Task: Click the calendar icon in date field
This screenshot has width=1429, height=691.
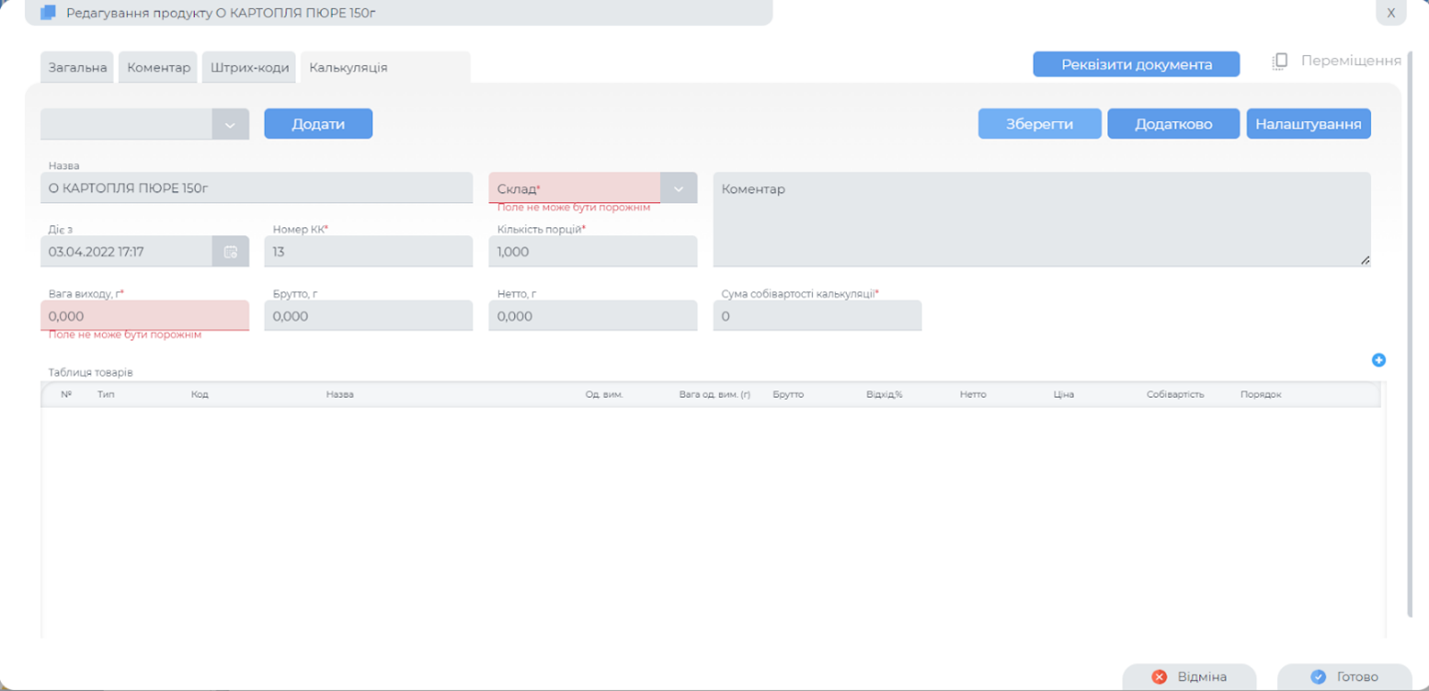Action: coord(230,252)
